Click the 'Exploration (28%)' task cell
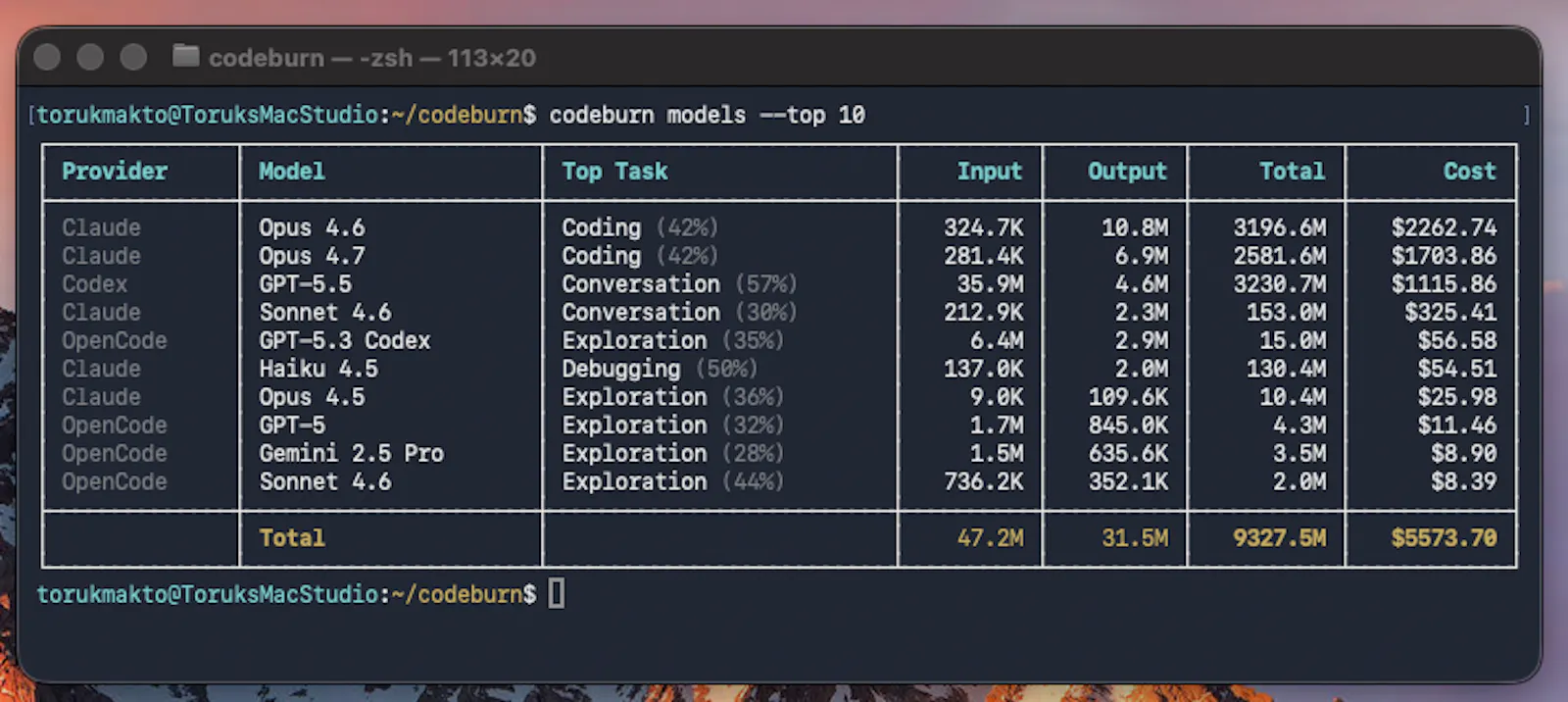1568x702 pixels. coord(673,454)
